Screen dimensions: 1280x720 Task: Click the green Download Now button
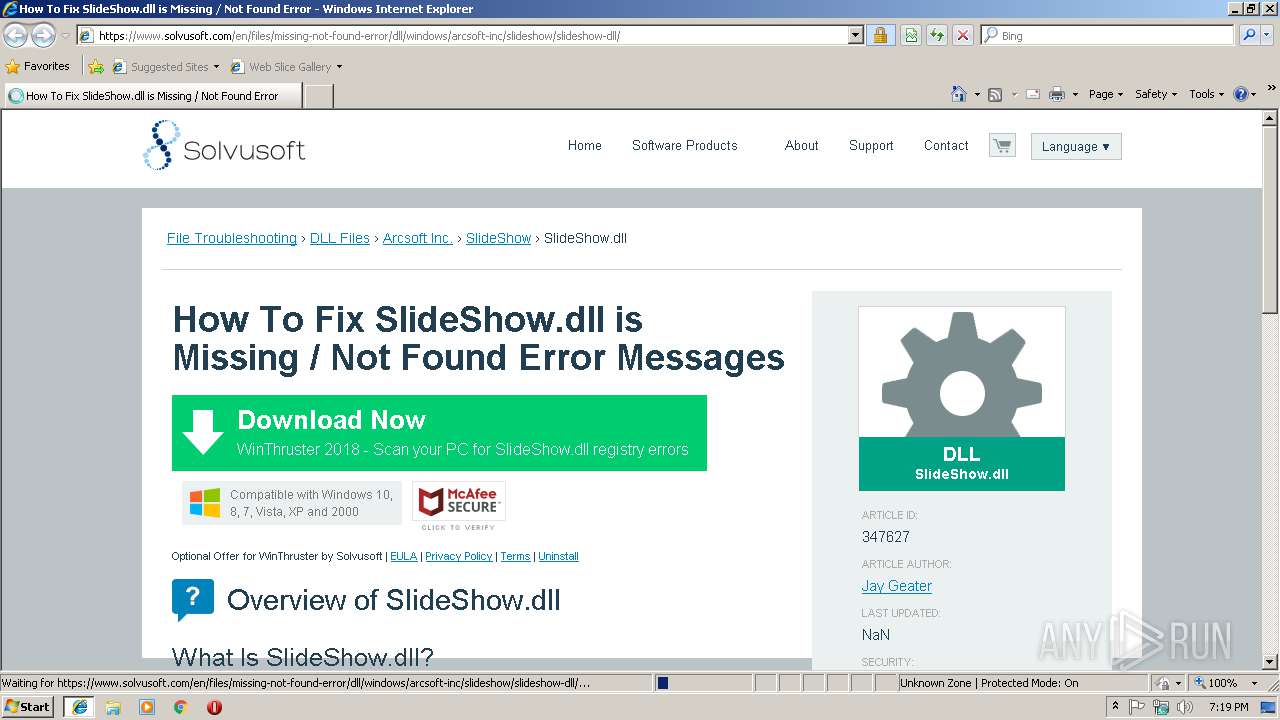tap(439, 433)
